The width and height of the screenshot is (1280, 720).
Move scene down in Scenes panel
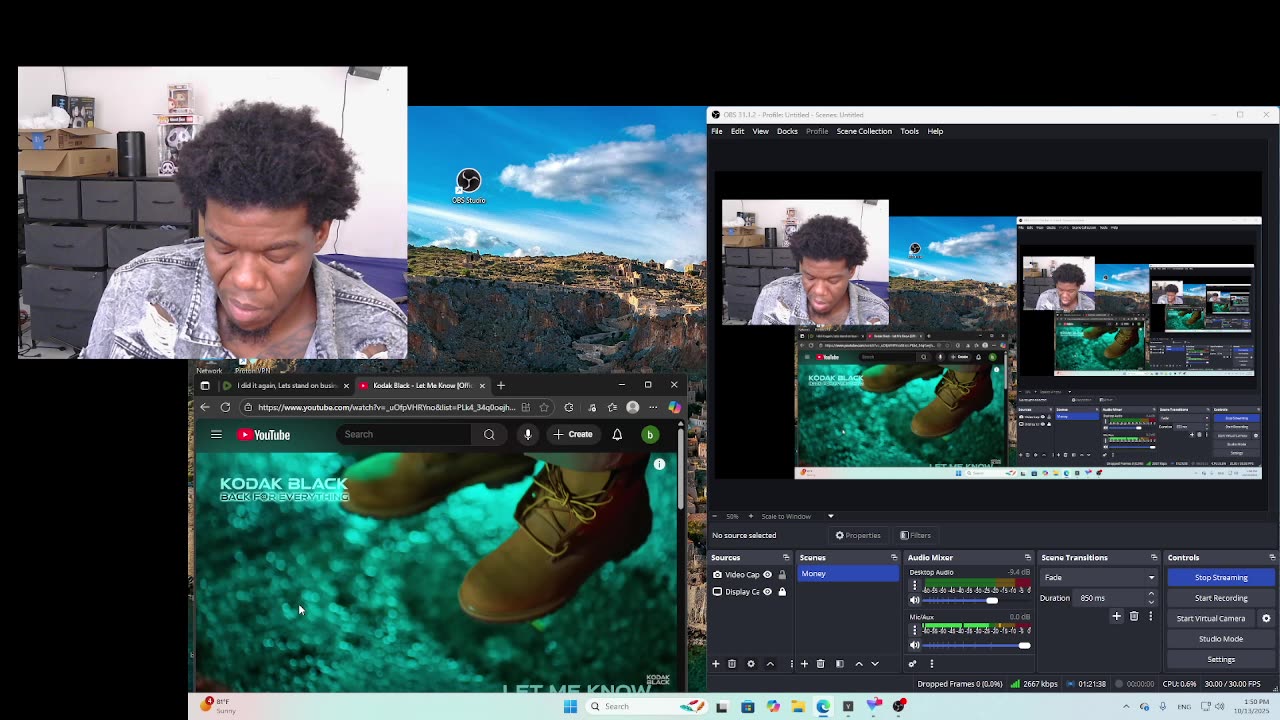pos(875,664)
